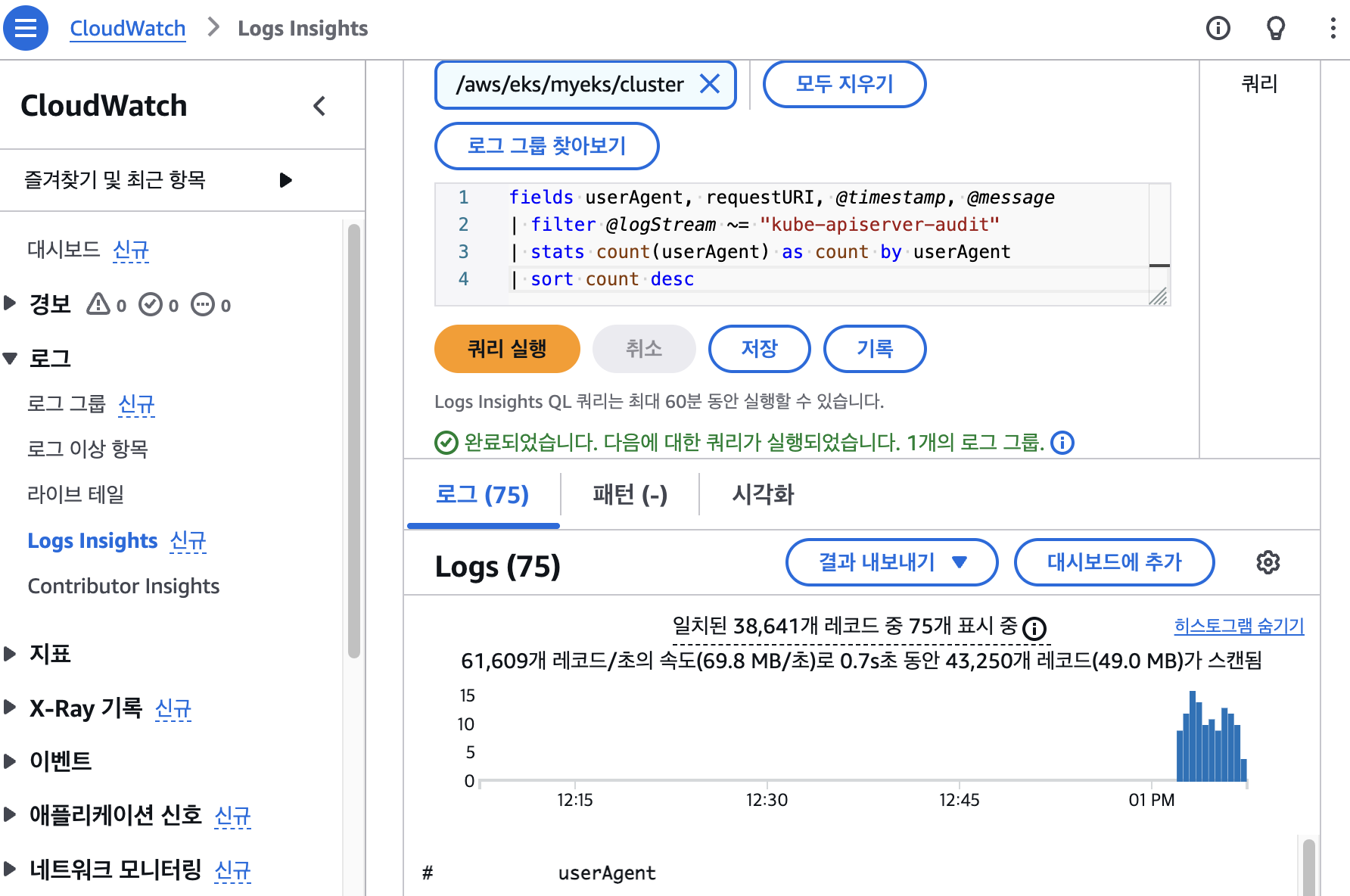This screenshot has width=1350, height=896.
Task: Open 대시보드 in the sidebar
Action: 64,249
